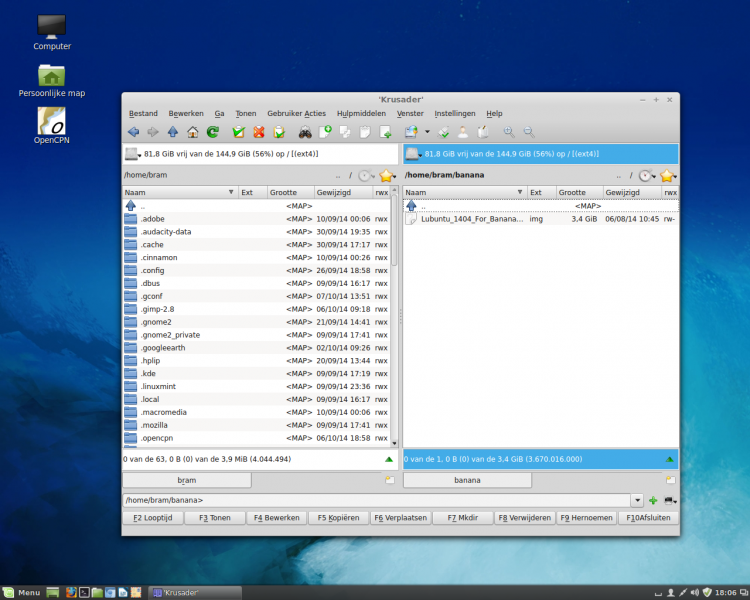The height and width of the screenshot is (600, 750).
Task: Open file search with binoculars icon
Action: tap(305, 132)
